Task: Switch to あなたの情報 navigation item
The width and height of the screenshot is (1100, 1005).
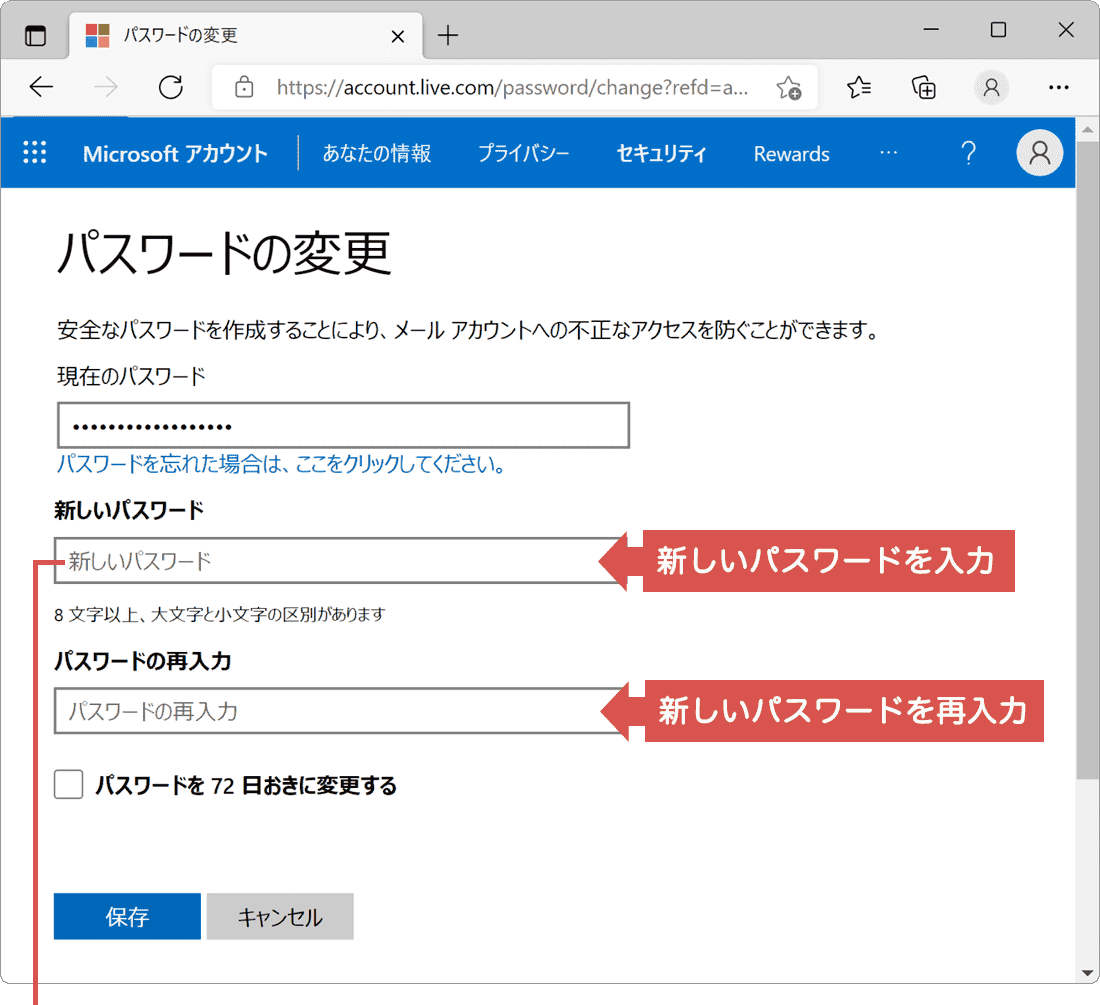Action: click(376, 153)
